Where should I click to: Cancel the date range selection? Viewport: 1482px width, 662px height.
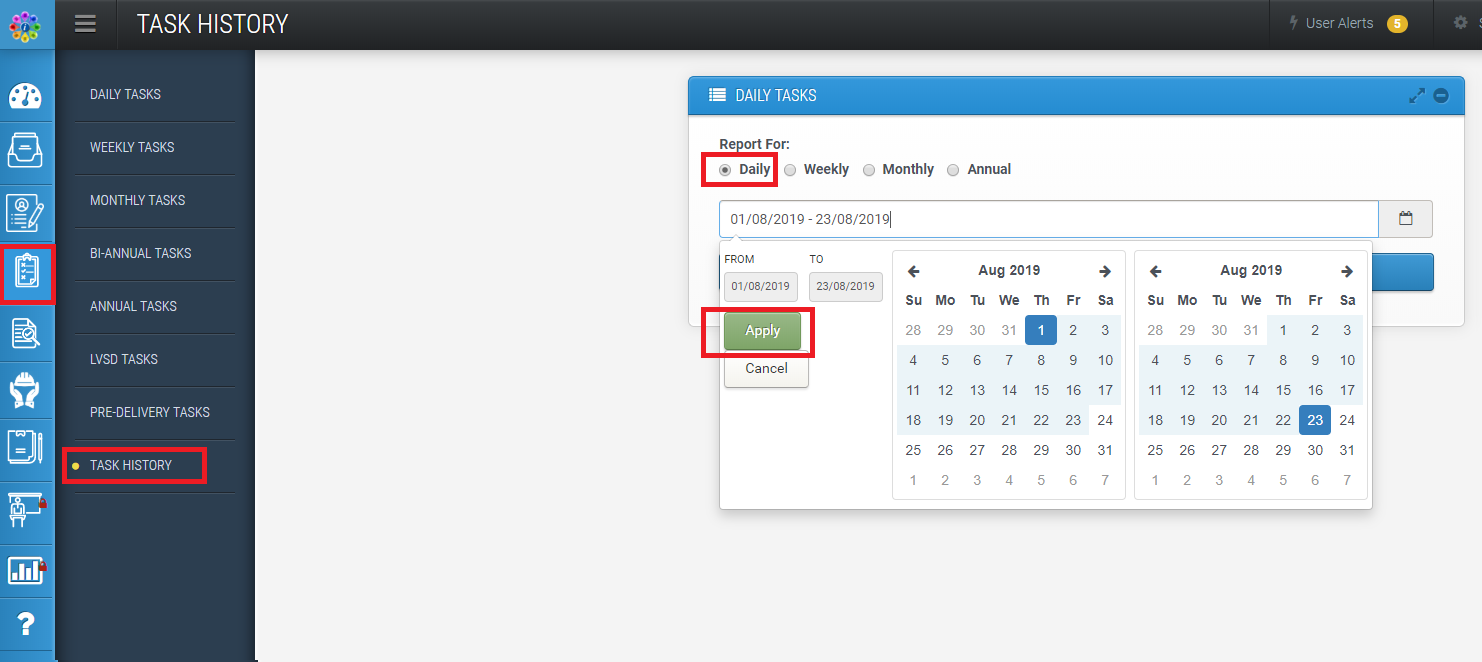click(x=765, y=369)
